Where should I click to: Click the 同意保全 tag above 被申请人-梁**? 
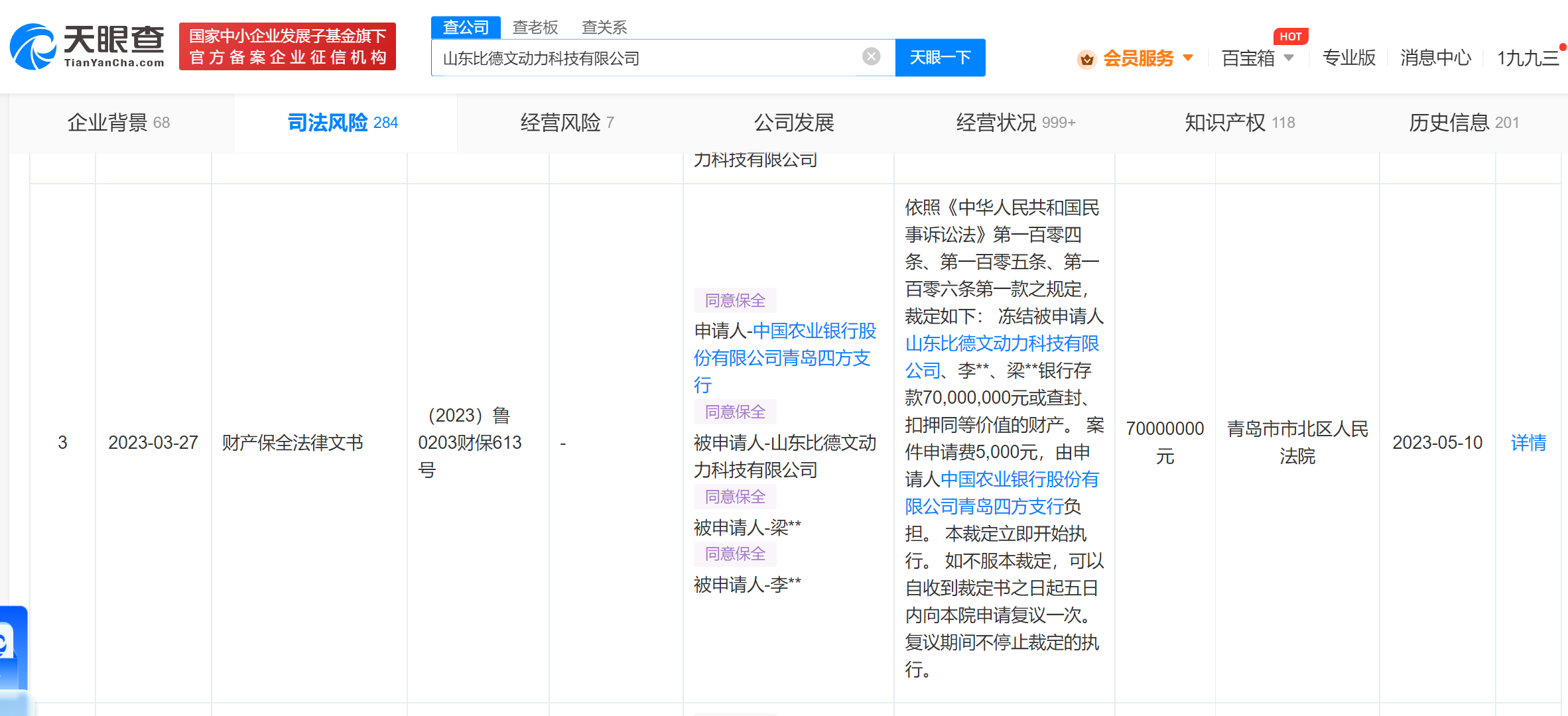[x=735, y=497]
